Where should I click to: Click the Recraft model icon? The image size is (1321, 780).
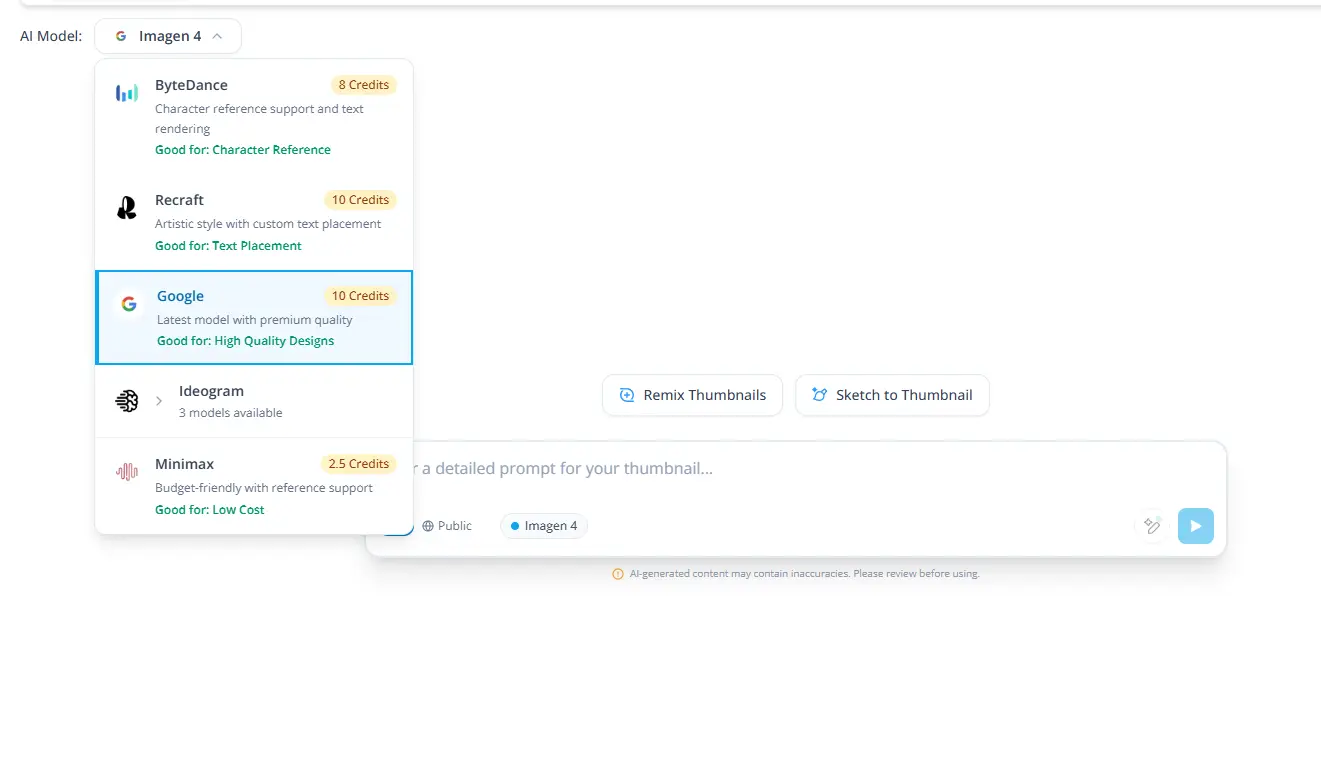click(126, 208)
